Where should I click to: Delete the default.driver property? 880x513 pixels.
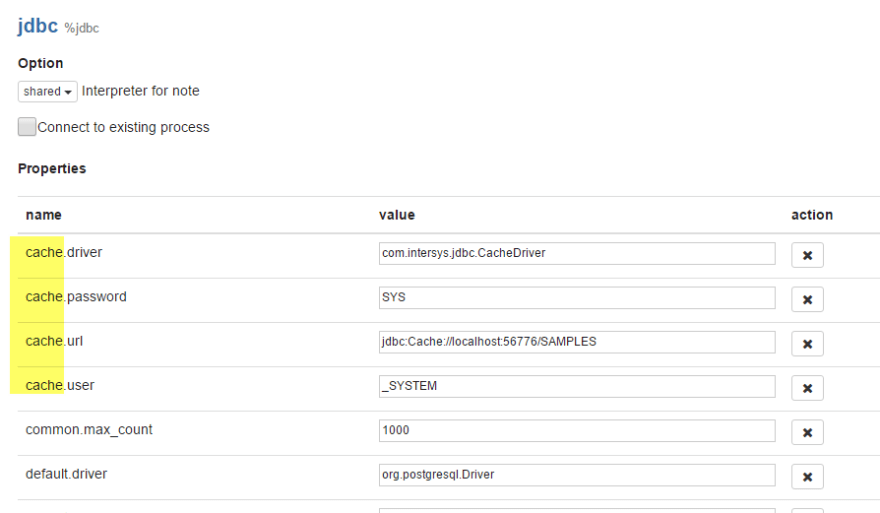point(807,477)
